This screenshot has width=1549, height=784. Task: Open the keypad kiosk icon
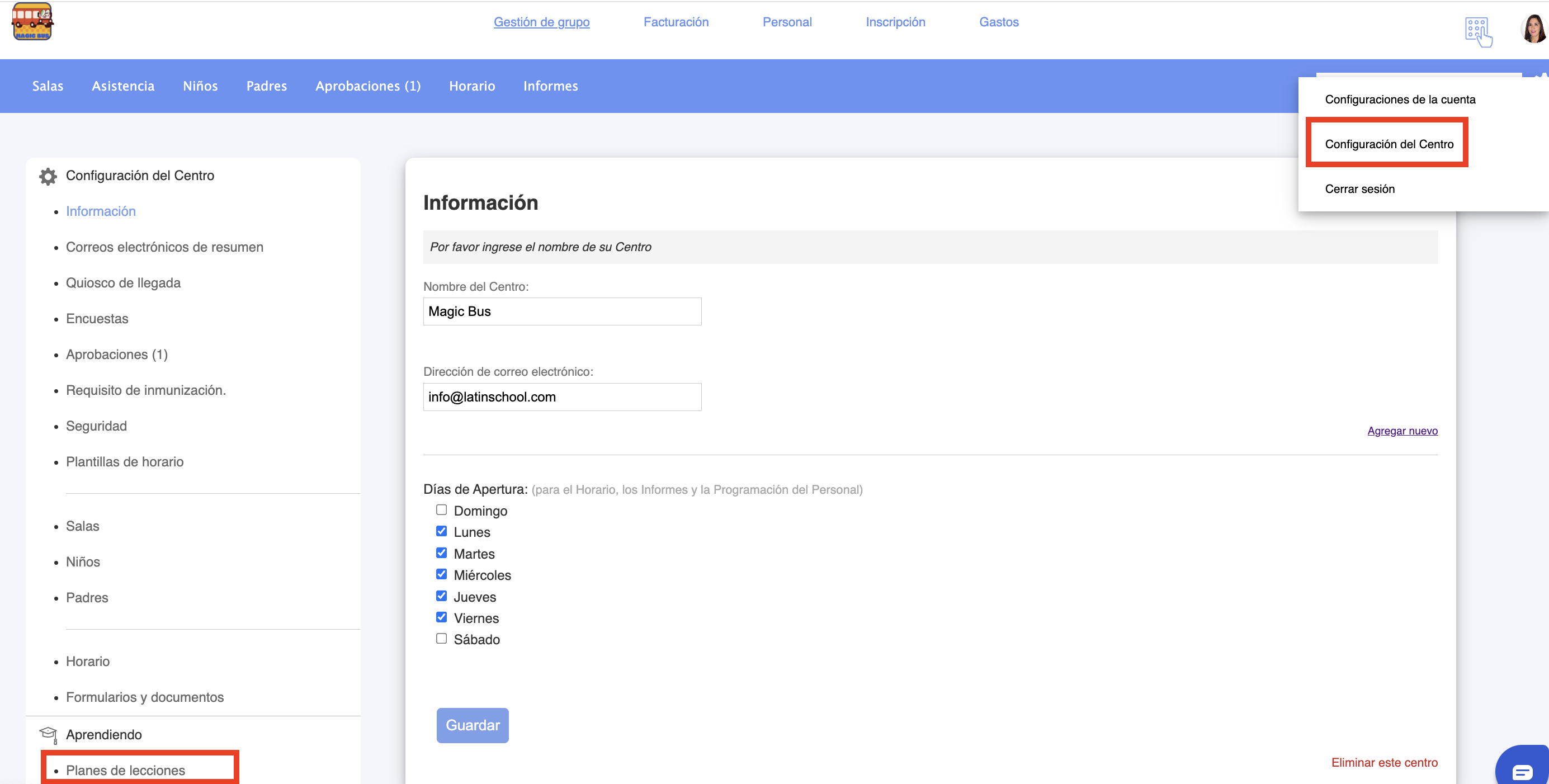(x=1478, y=31)
